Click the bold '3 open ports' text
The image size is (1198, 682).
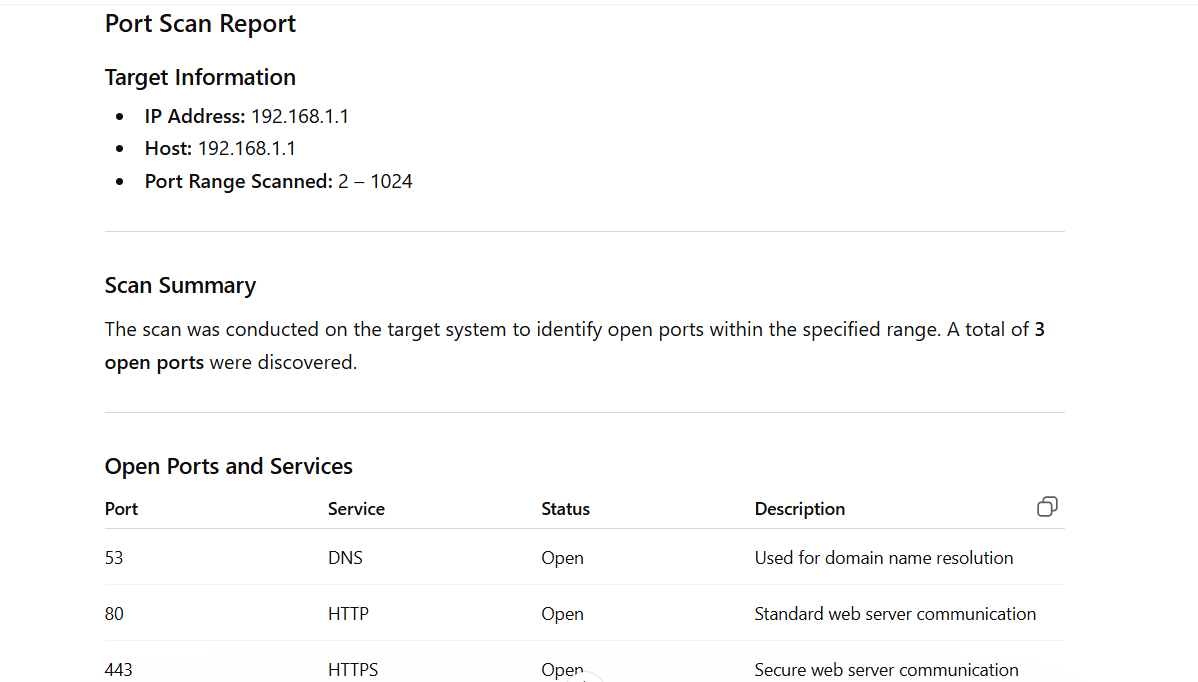[155, 363]
